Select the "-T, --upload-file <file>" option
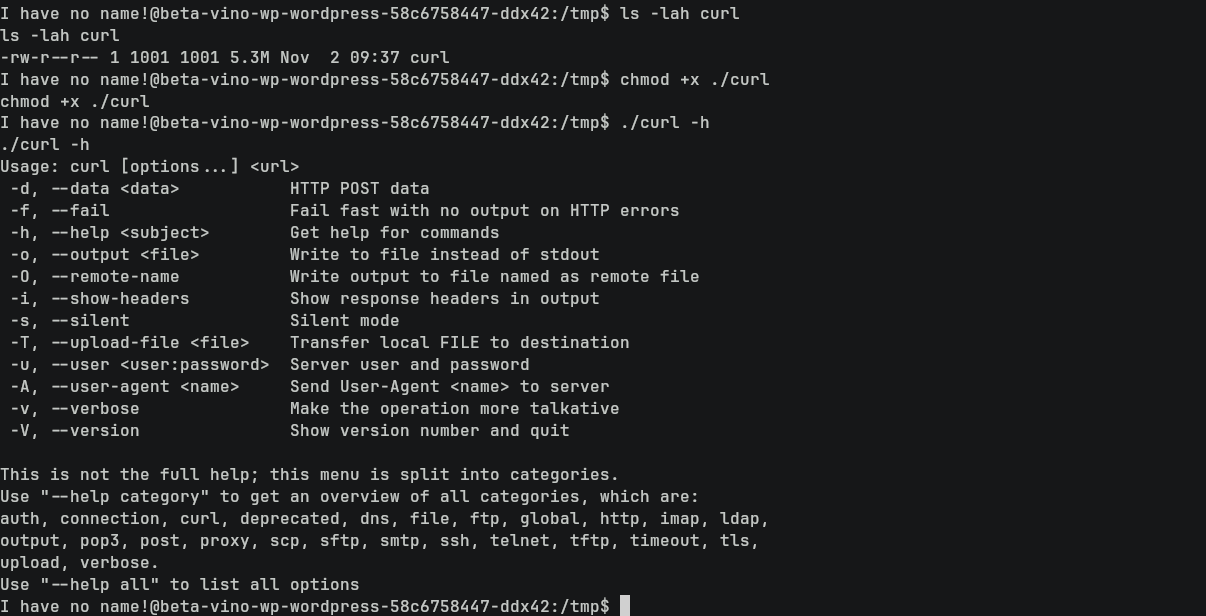 pyautogui.click(x=130, y=342)
